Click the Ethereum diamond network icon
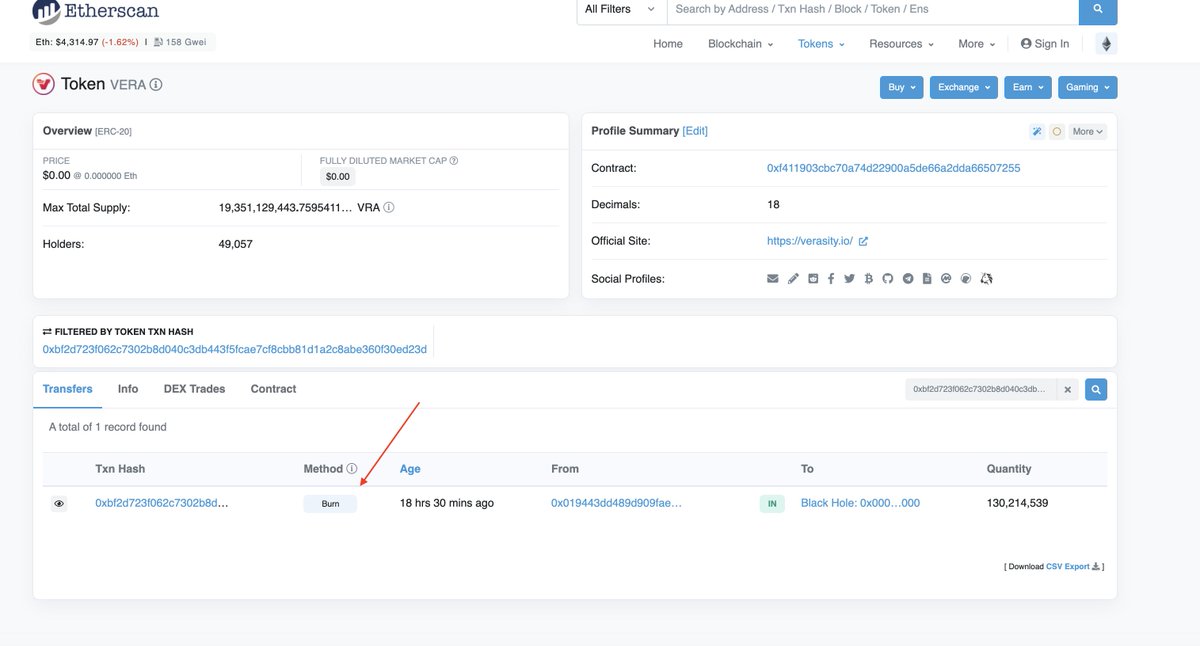Screen dimensions: 1200x646 [x=1106, y=44]
